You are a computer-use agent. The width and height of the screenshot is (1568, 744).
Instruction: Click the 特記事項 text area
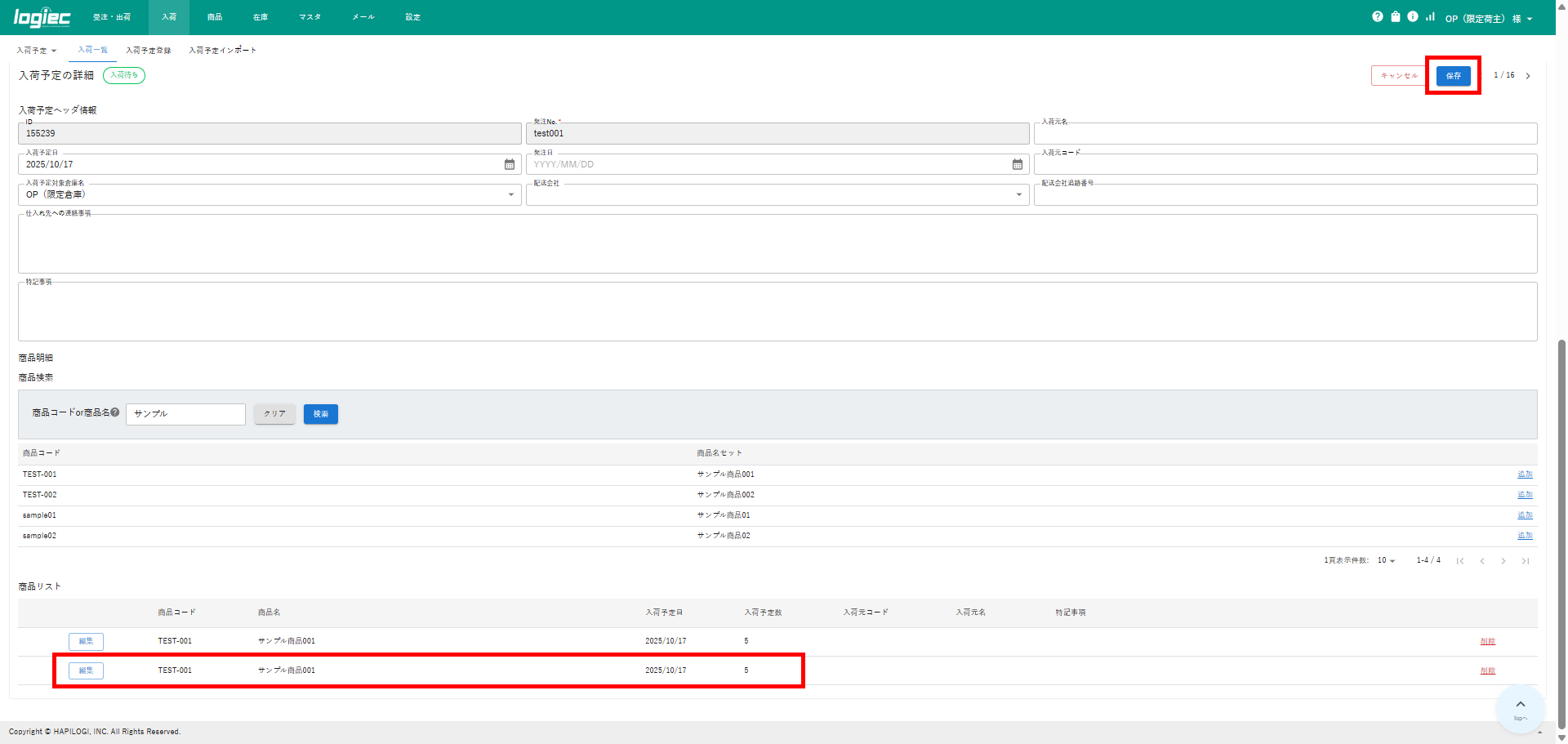777,312
